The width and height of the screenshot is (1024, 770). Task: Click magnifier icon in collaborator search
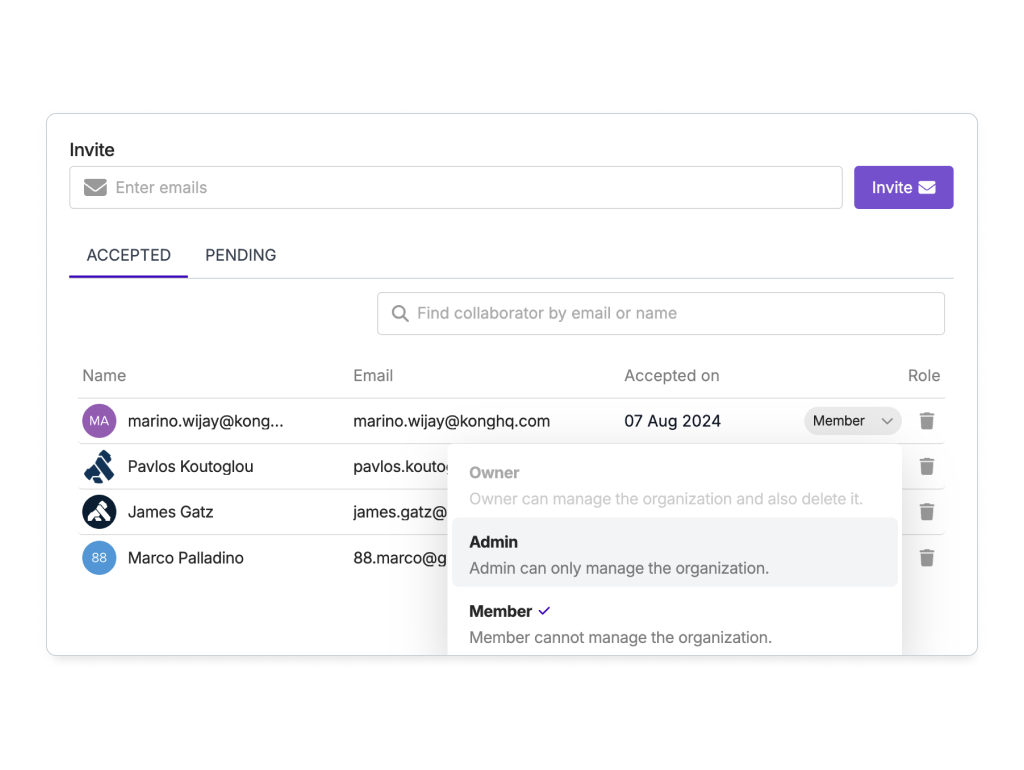coord(400,313)
